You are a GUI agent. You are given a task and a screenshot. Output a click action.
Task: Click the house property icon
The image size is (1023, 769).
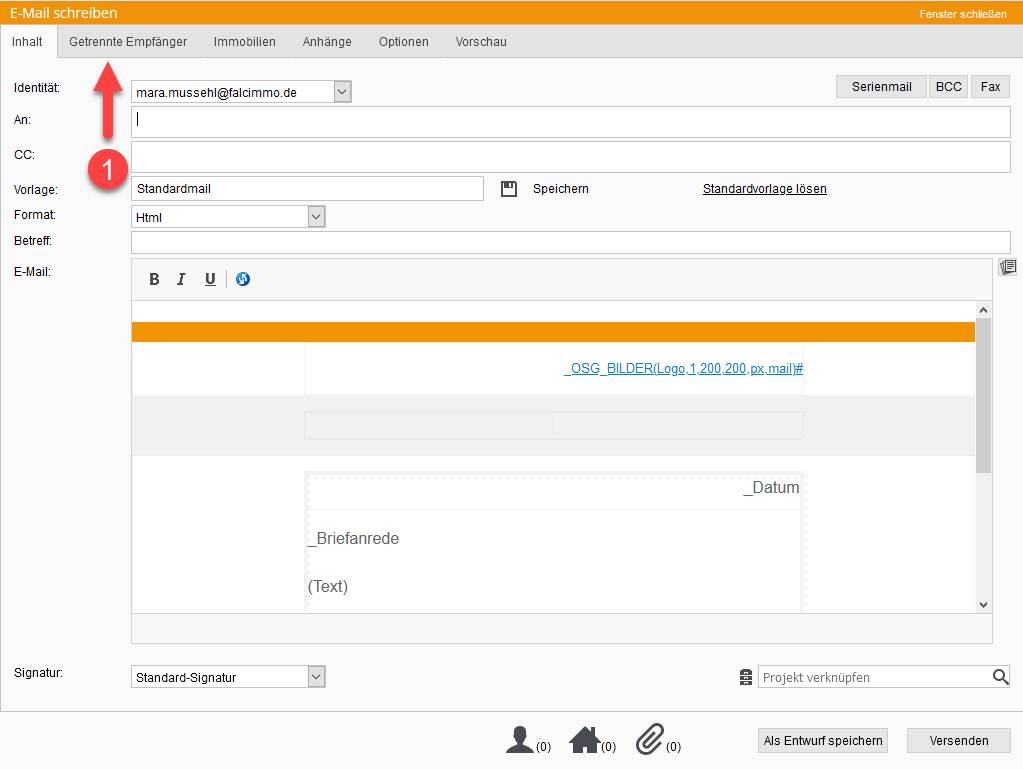tap(584, 740)
